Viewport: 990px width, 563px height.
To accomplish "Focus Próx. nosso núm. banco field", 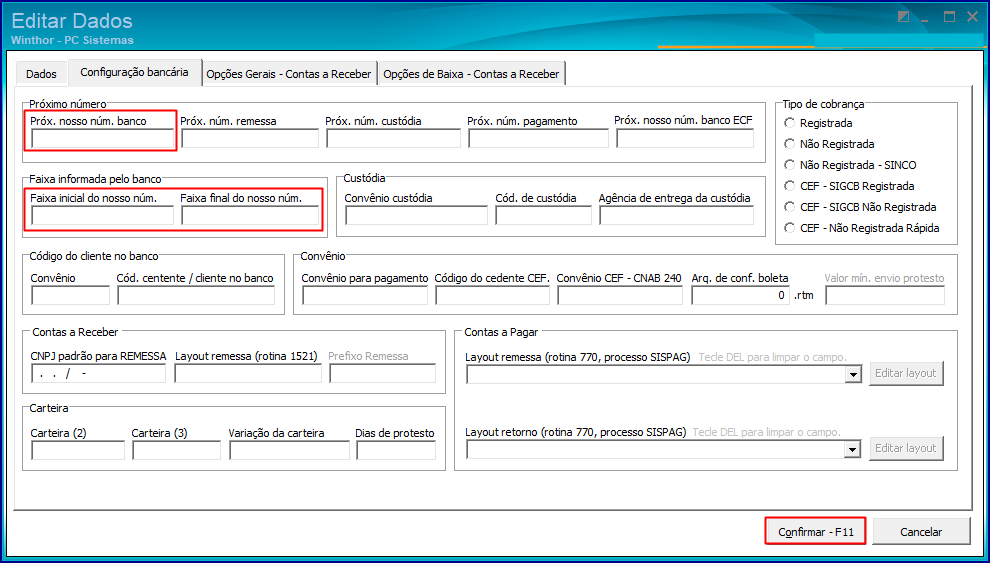I will coord(102,138).
